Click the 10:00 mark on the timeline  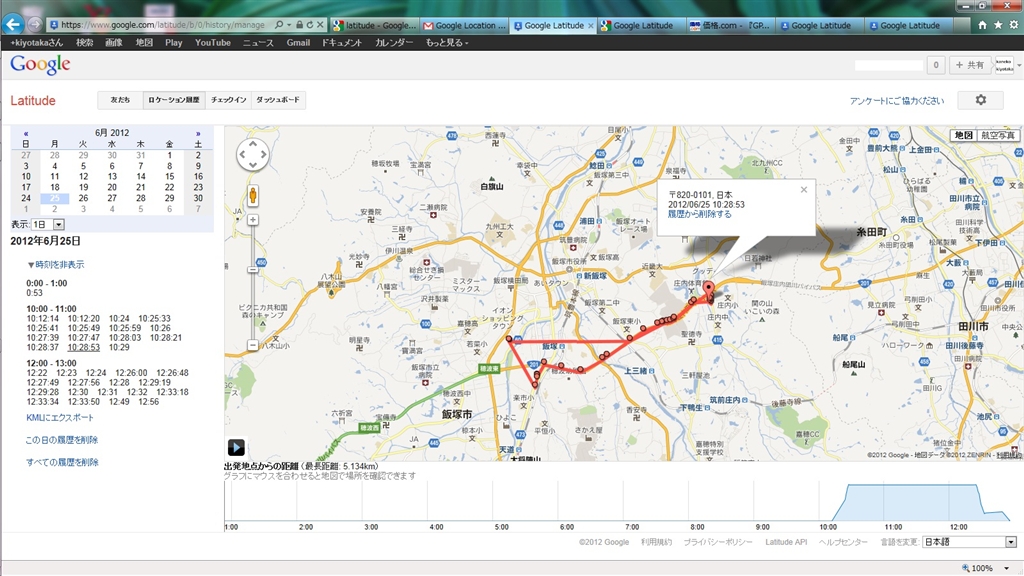click(x=828, y=527)
